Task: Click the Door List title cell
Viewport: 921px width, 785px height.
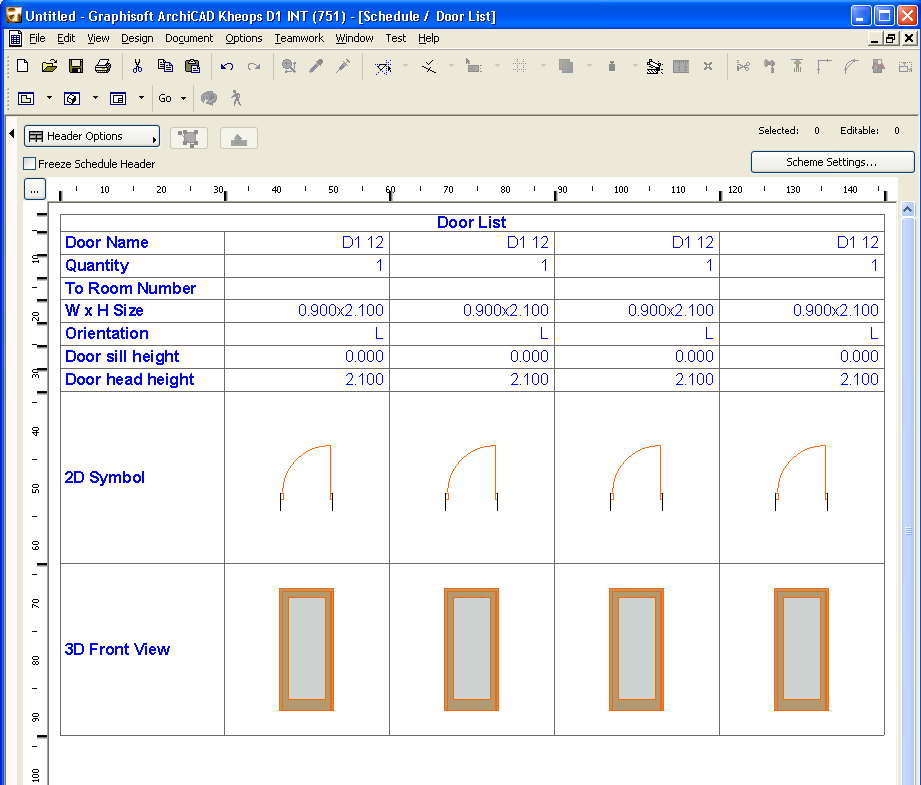Action: point(472,222)
